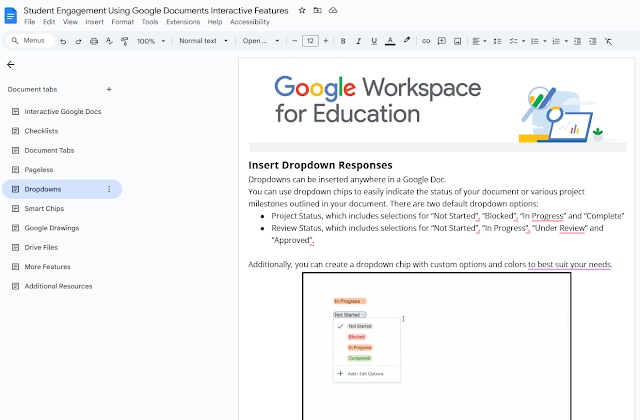This screenshot has width=640, height=420.
Task: Open the Insert menu
Action: pos(94,22)
